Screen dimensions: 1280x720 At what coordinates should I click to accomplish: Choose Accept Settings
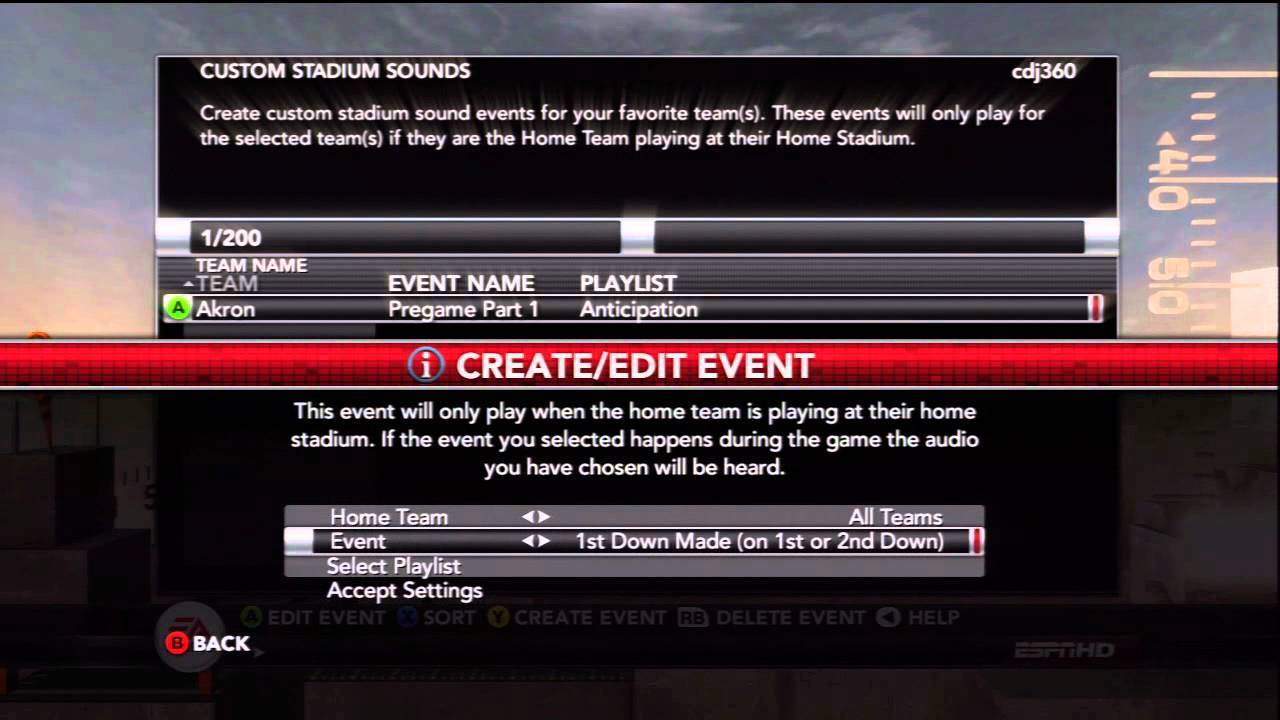(x=405, y=590)
